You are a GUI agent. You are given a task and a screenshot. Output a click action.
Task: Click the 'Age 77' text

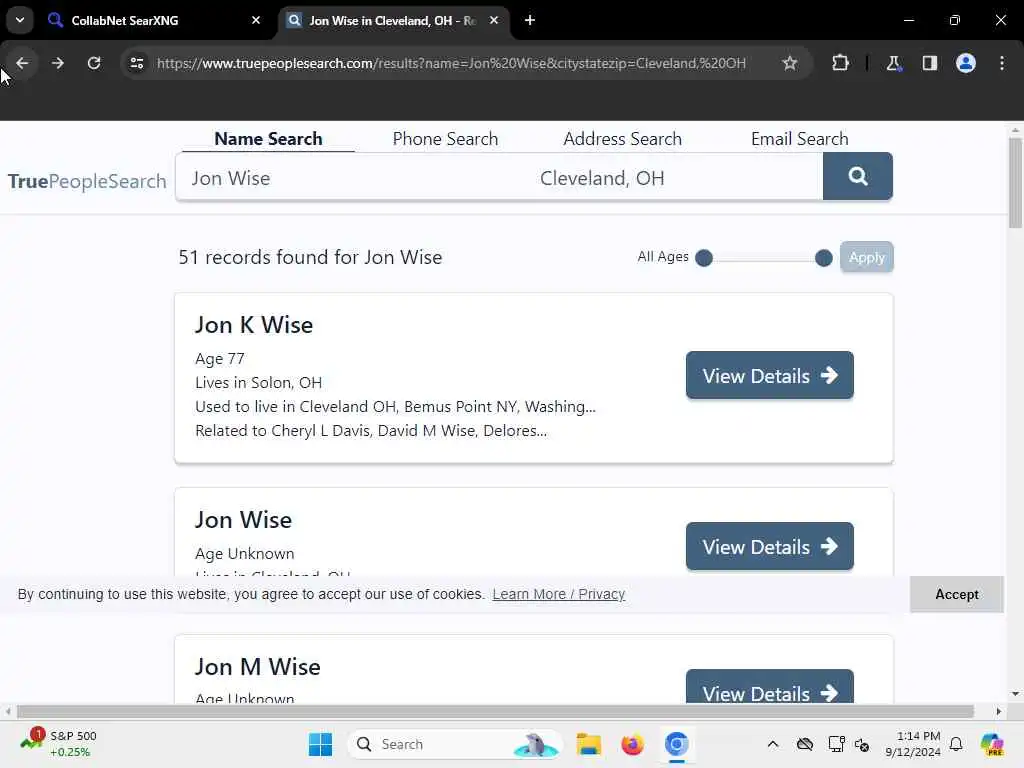point(219,359)
